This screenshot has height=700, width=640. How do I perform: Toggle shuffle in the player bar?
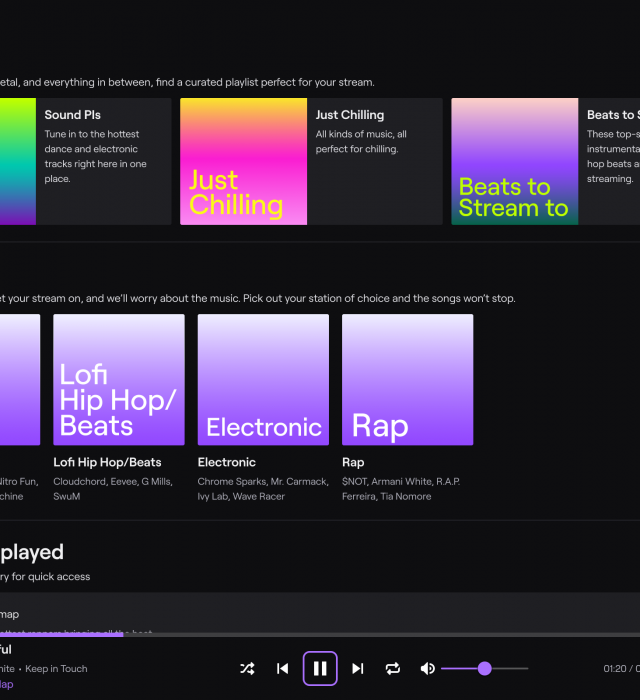248,668
